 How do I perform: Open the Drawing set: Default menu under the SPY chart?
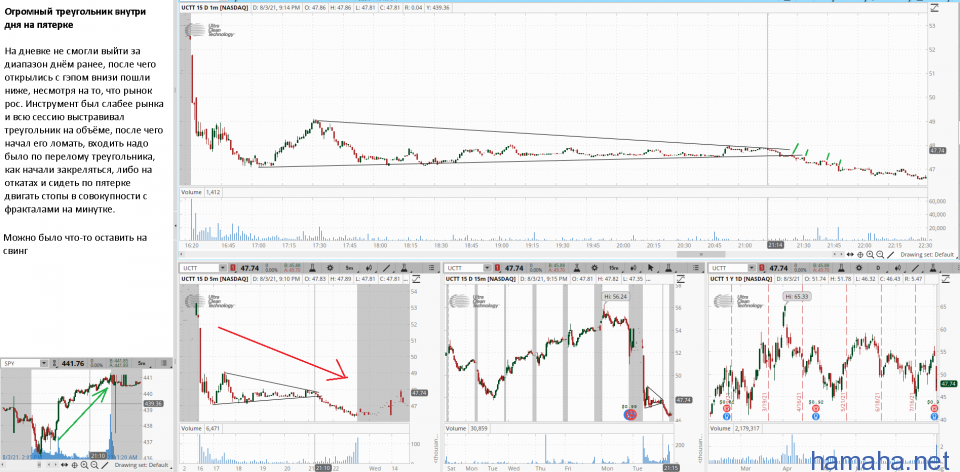[142, 465]
